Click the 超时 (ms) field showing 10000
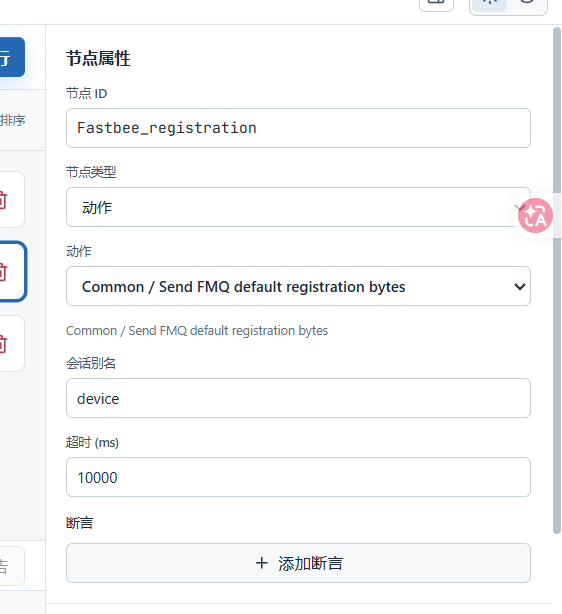The image size is (562, 614). point(298,477)
